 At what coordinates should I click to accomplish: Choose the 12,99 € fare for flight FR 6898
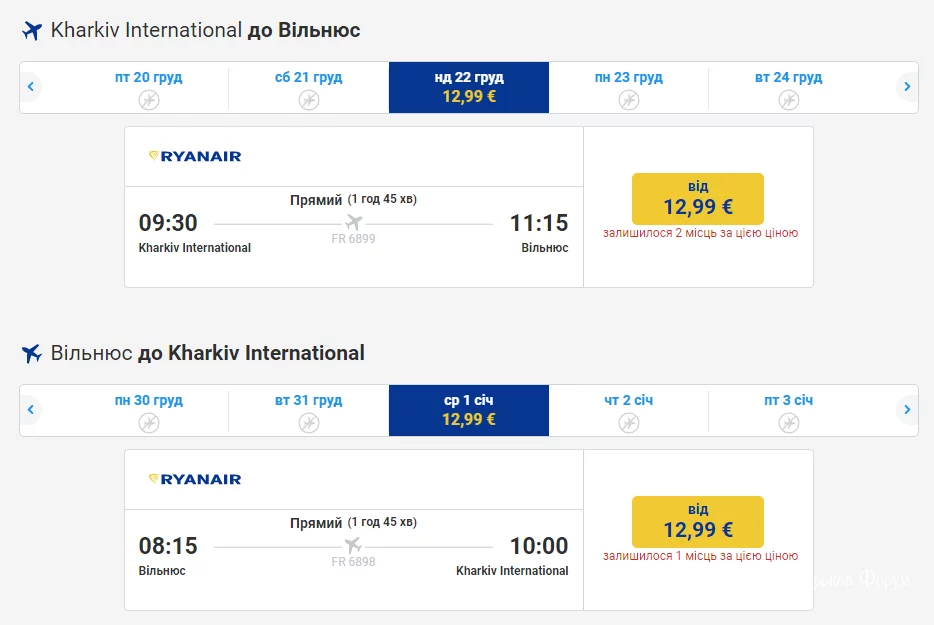697,521
